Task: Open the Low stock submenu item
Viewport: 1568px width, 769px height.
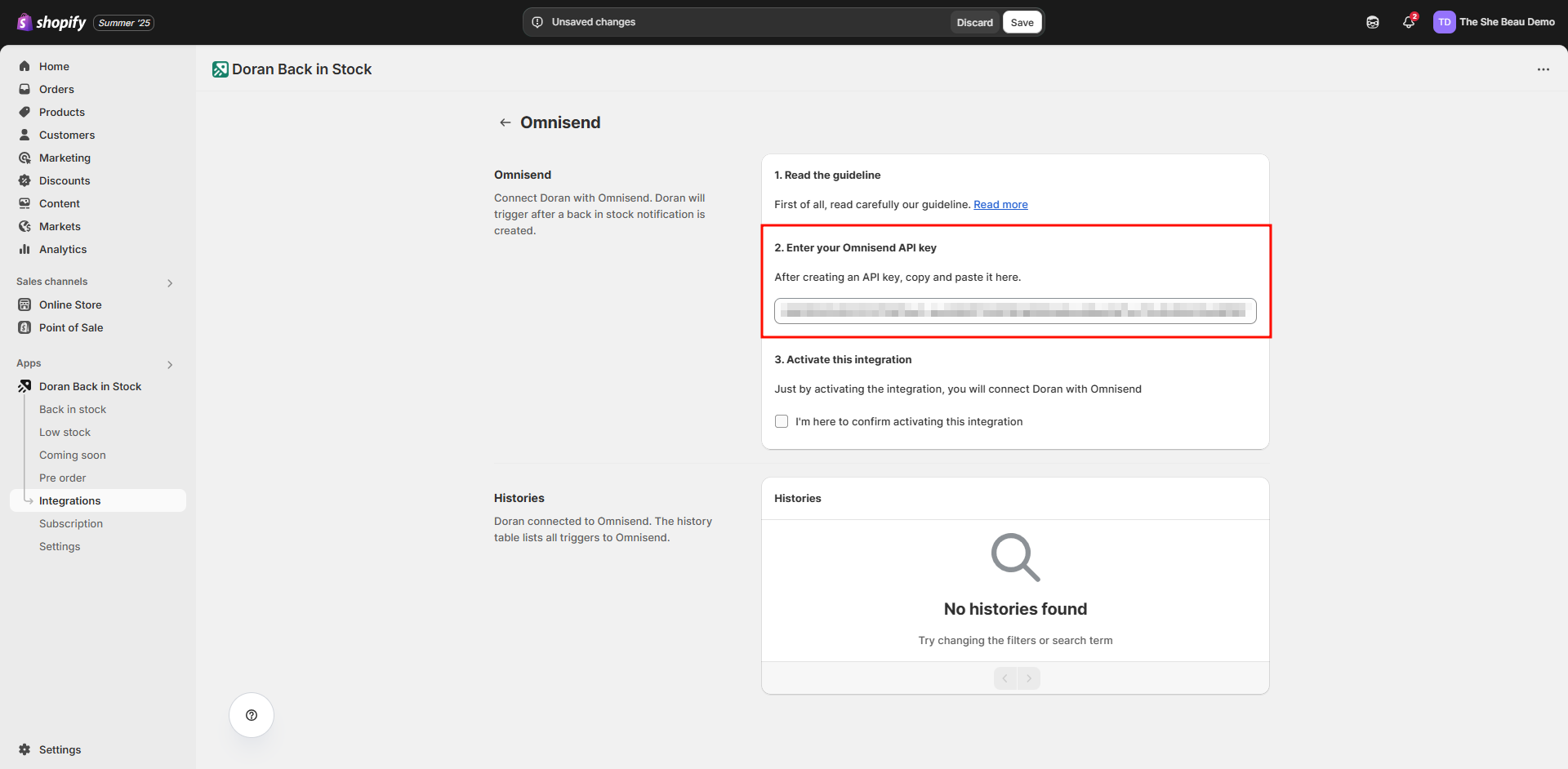Action: coord(65,432)
